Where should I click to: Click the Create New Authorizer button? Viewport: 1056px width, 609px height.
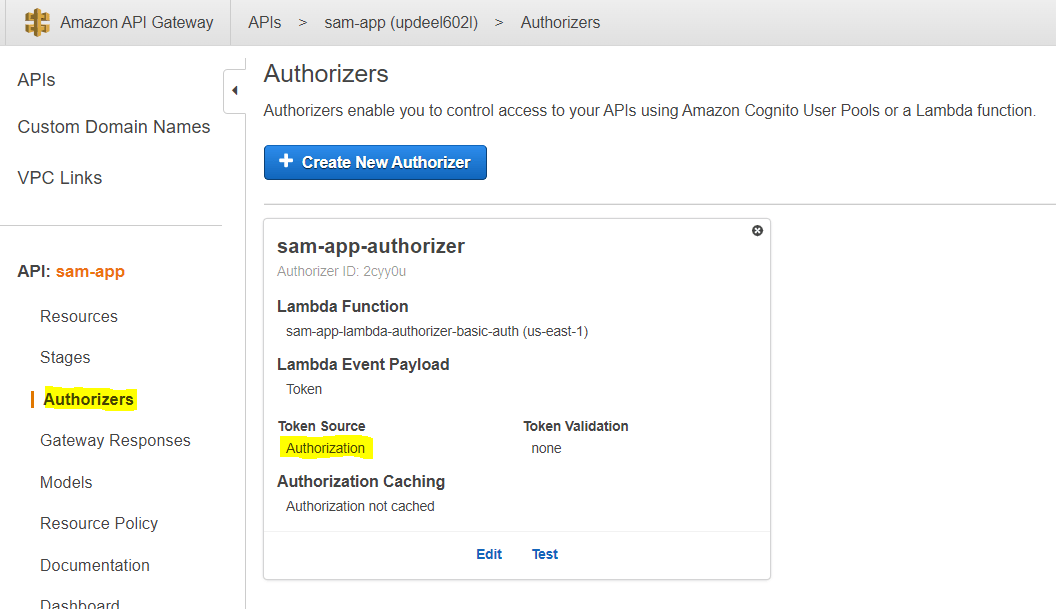tap(375, 162)
